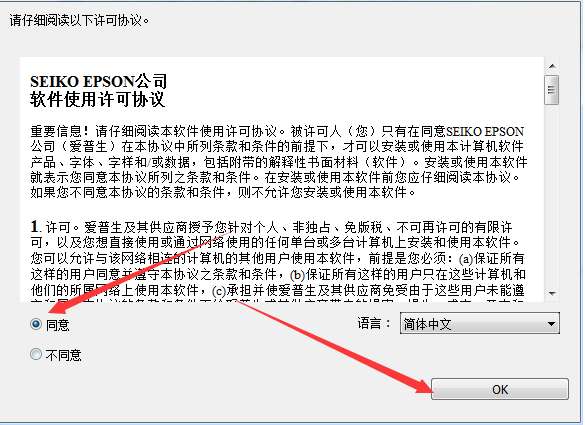Click the empty scrollbar track below the thumb
The image size is (585, 425).
click(x=551, y=196)
